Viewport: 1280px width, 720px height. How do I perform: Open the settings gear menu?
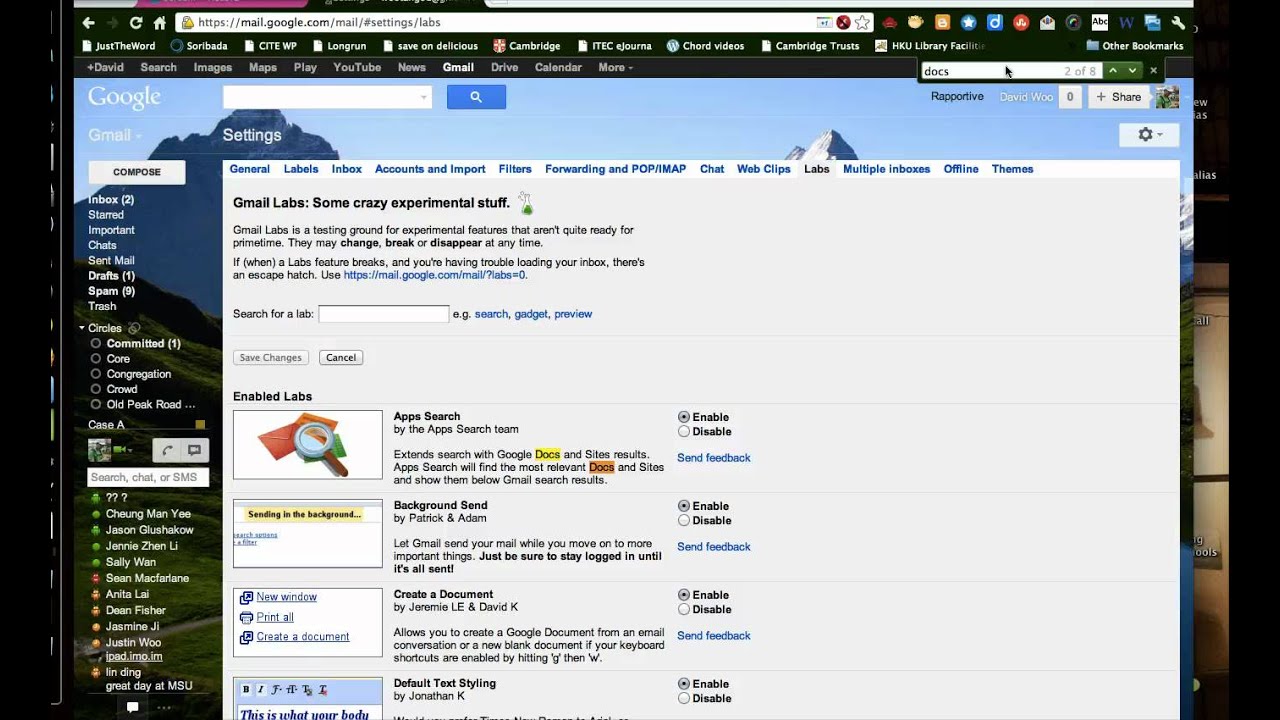(1149, 135)
